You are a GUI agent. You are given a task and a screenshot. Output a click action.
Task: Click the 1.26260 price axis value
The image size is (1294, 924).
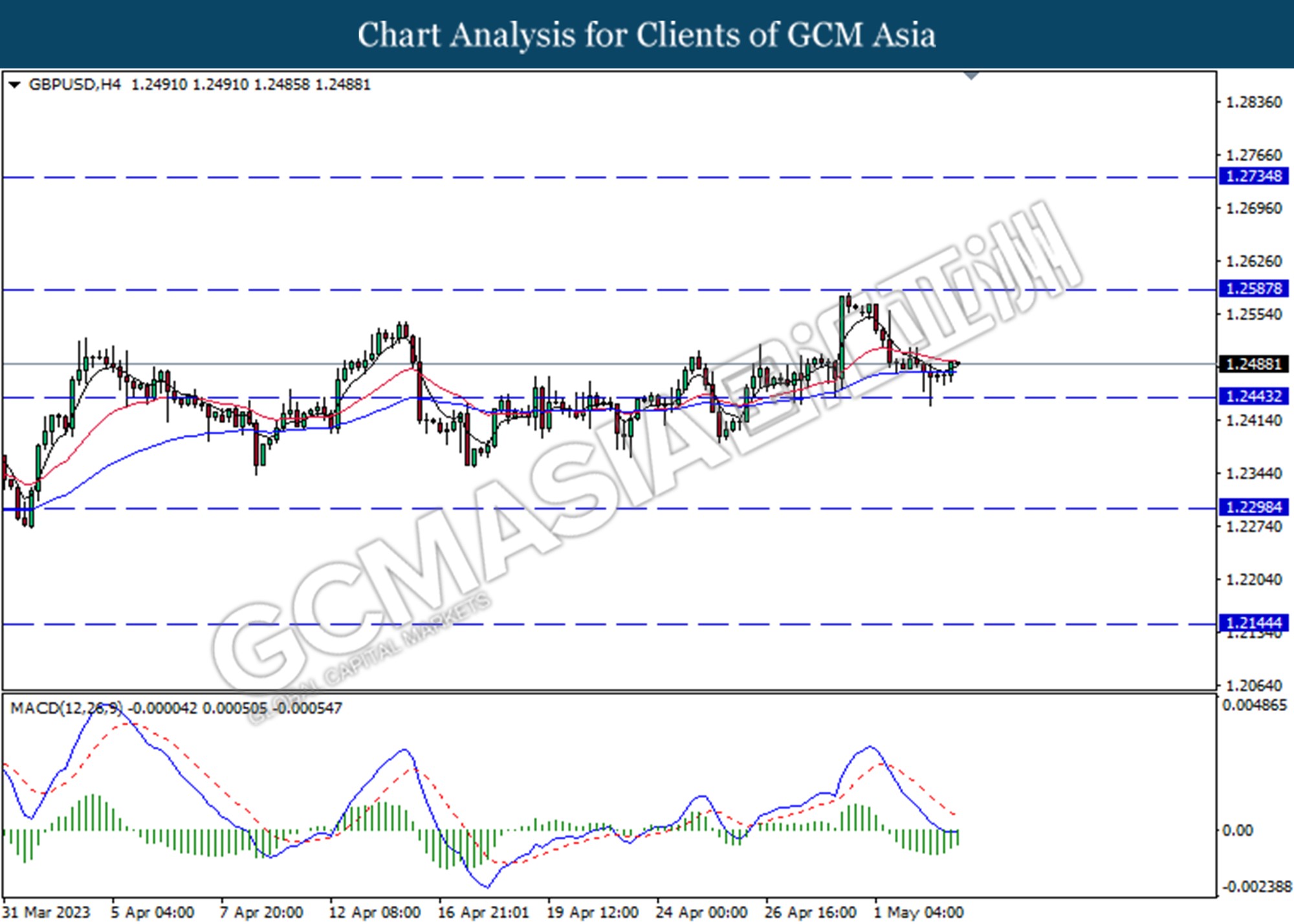[1254, 261]
